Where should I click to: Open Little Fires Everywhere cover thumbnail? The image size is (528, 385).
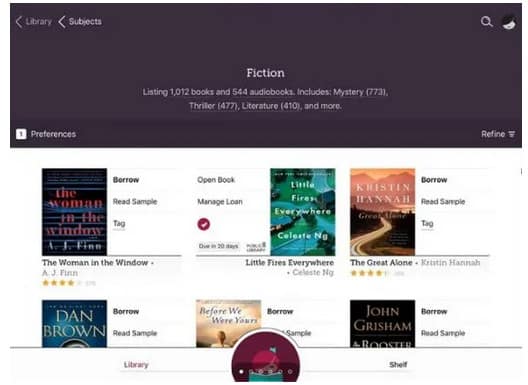pyautogui.click(x=303, y=212)
